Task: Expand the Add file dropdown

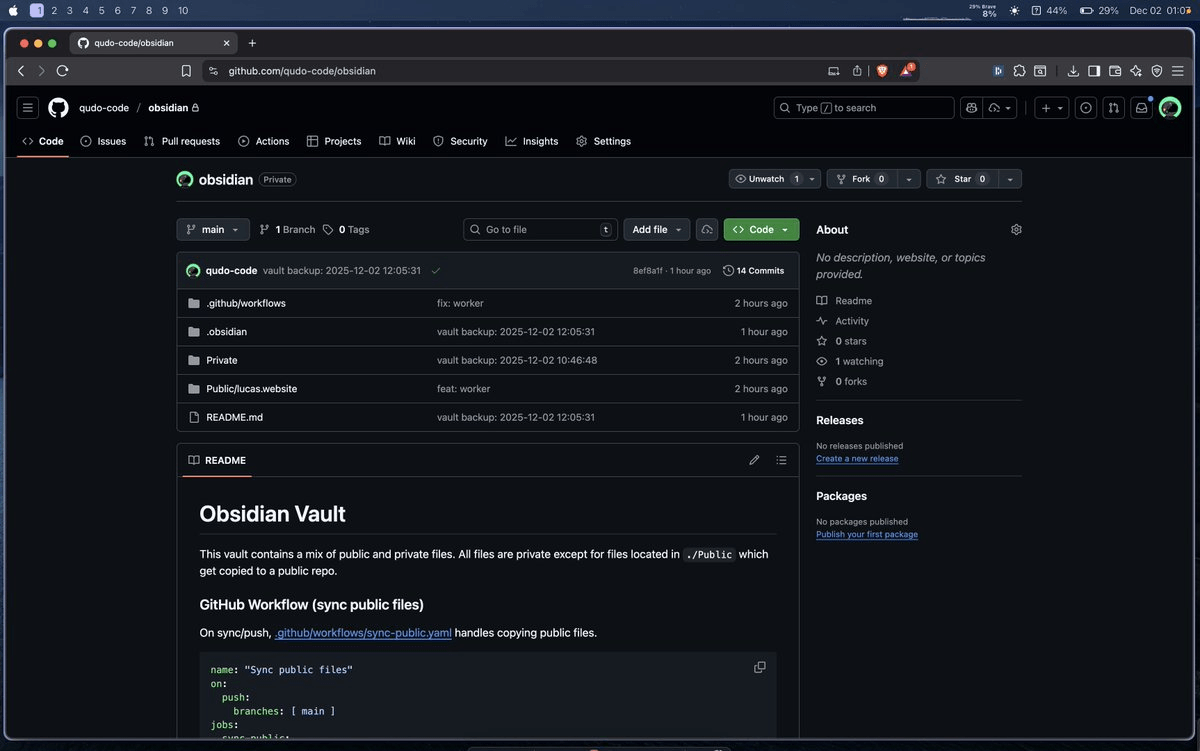Action: [x=658, y=230]
